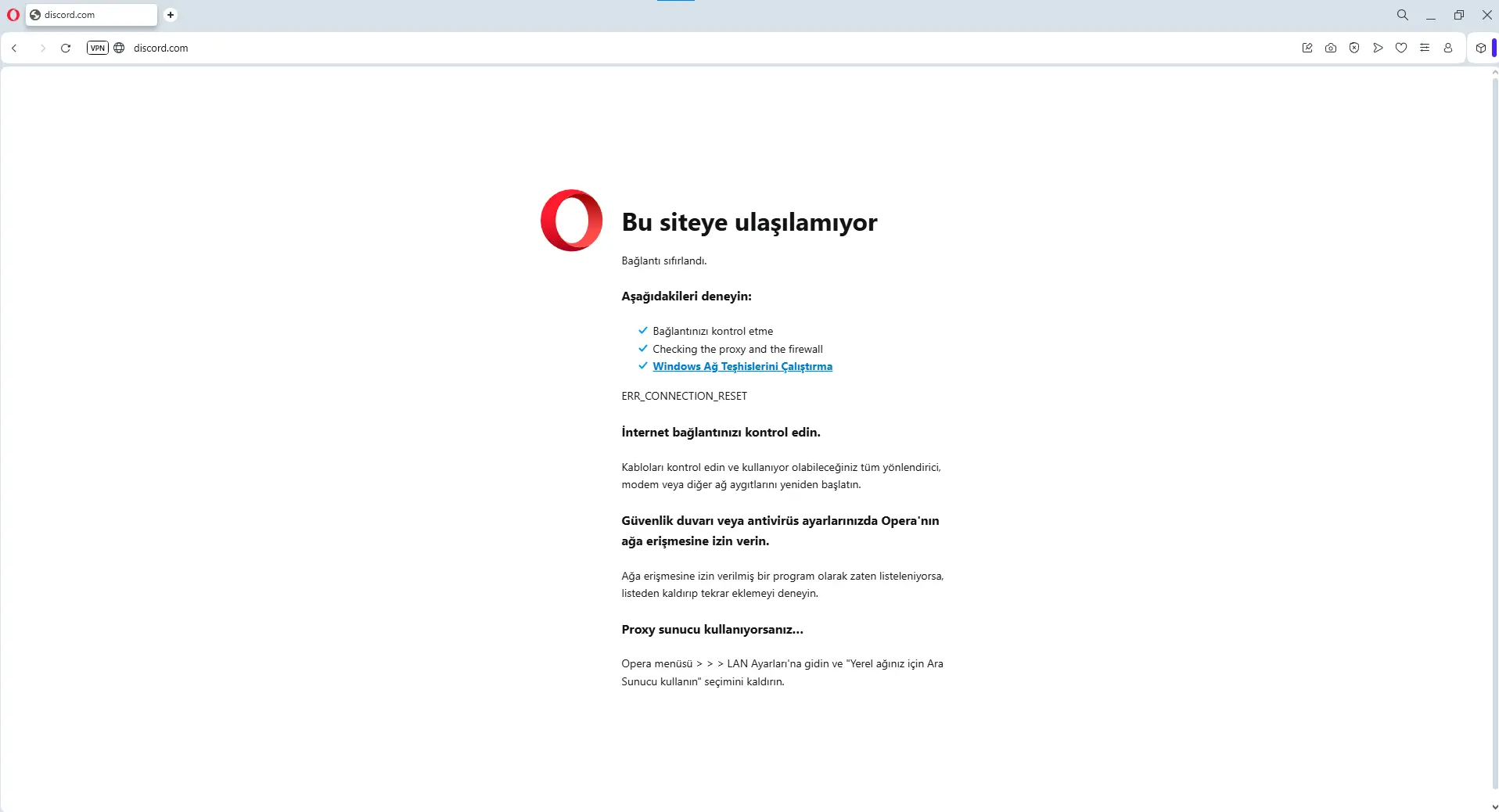
Task: Click the 'Kabloları kontrol edin' paragraph
Action: click(x=782, y=476)
